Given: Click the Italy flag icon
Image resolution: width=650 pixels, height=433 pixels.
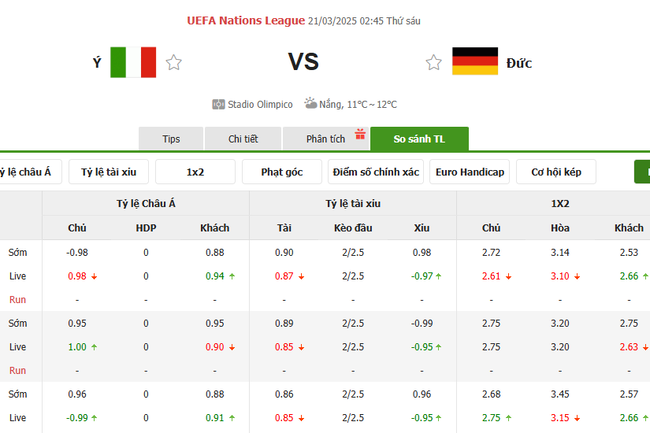Looking at the screenshot, I should coord(133,62).
